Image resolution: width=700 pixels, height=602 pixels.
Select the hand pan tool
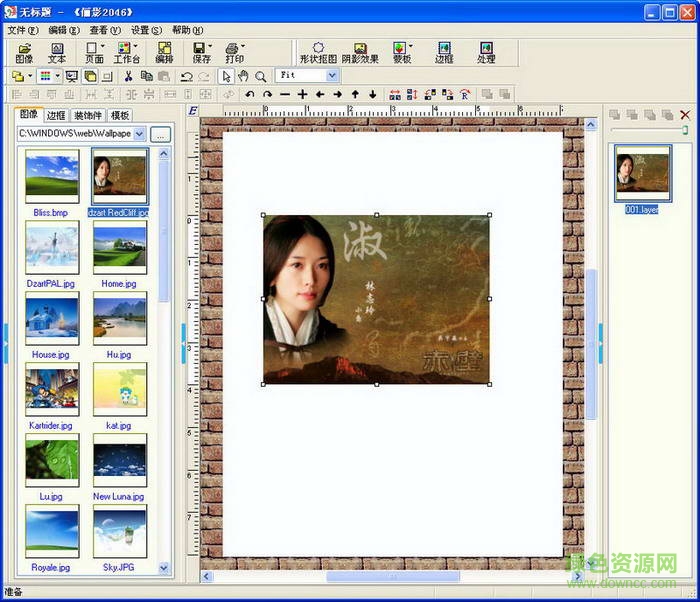click(243, 76)
